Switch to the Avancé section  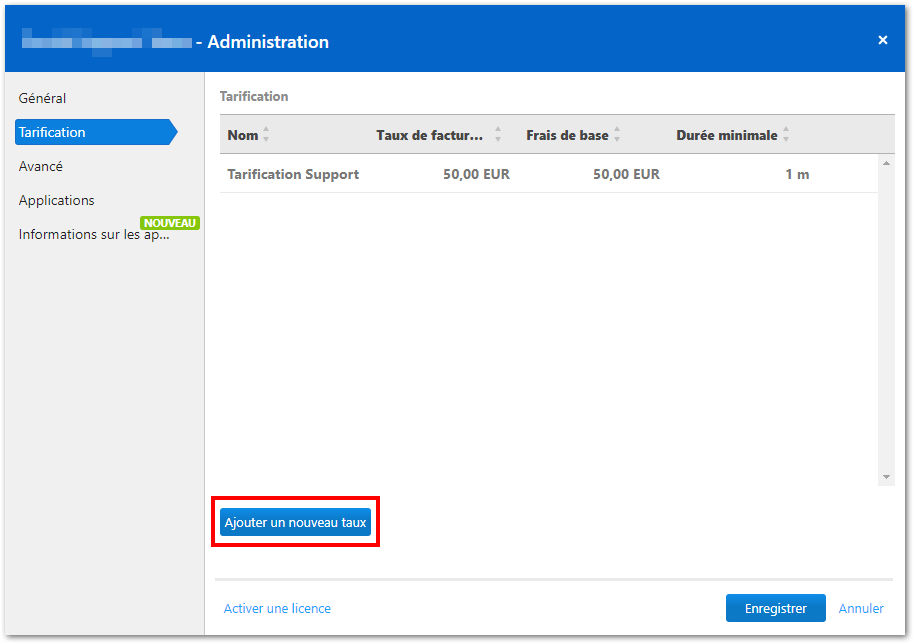click(40, 166)
